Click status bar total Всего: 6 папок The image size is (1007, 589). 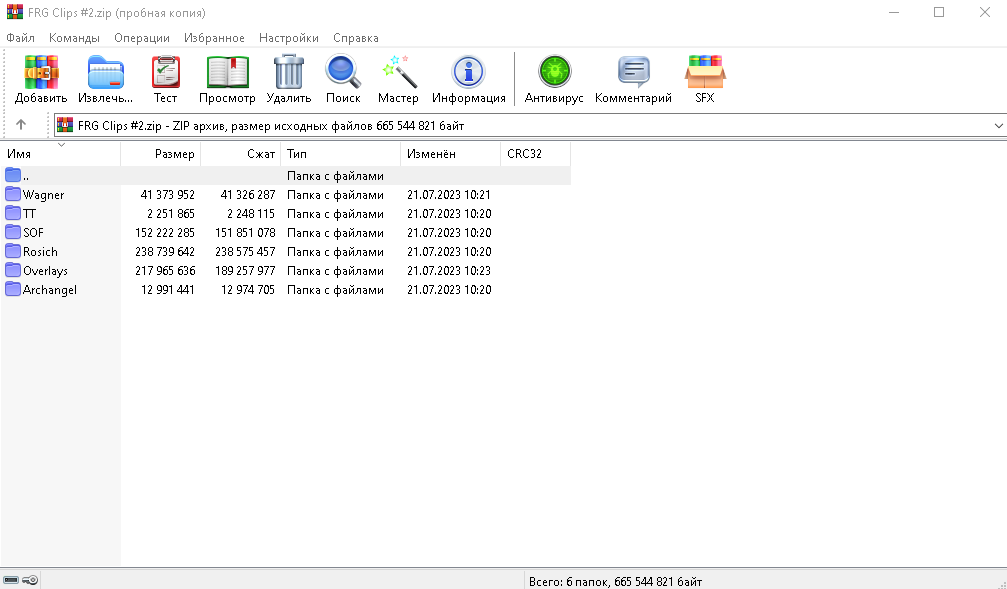pos(615,581)
